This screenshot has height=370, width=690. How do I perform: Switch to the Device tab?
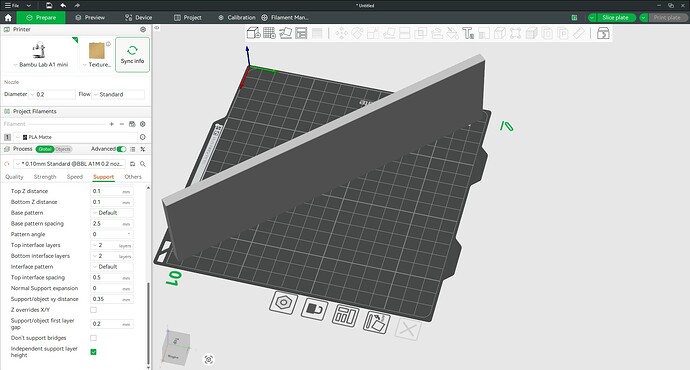point(138,18)
